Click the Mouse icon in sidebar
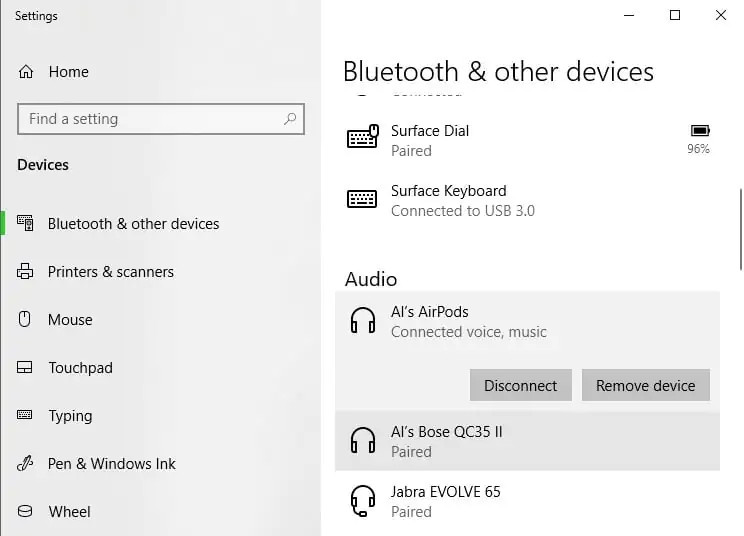 tap(26, 320)
